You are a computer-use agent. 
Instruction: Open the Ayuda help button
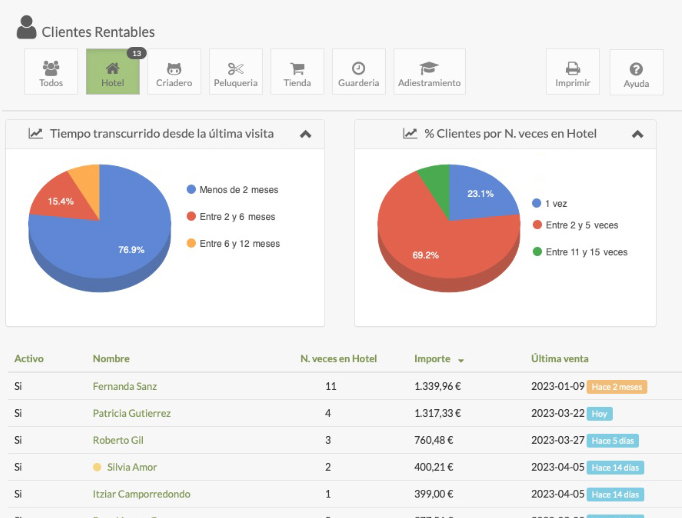tap(636, 72)
